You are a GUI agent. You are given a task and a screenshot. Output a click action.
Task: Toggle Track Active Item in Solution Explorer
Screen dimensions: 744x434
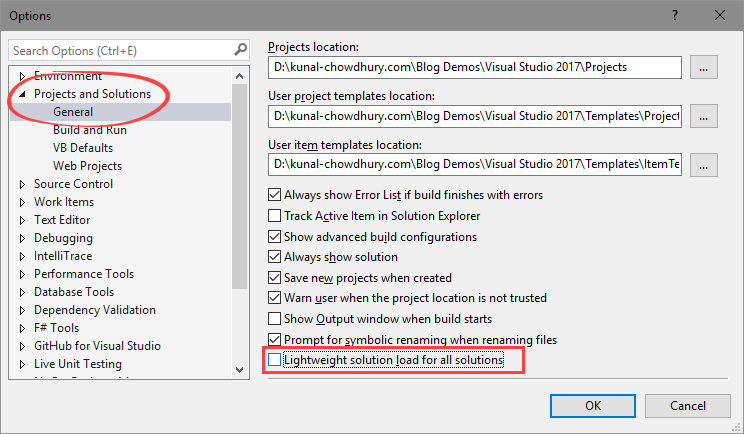pyautogui.click(x=275, y=216)
